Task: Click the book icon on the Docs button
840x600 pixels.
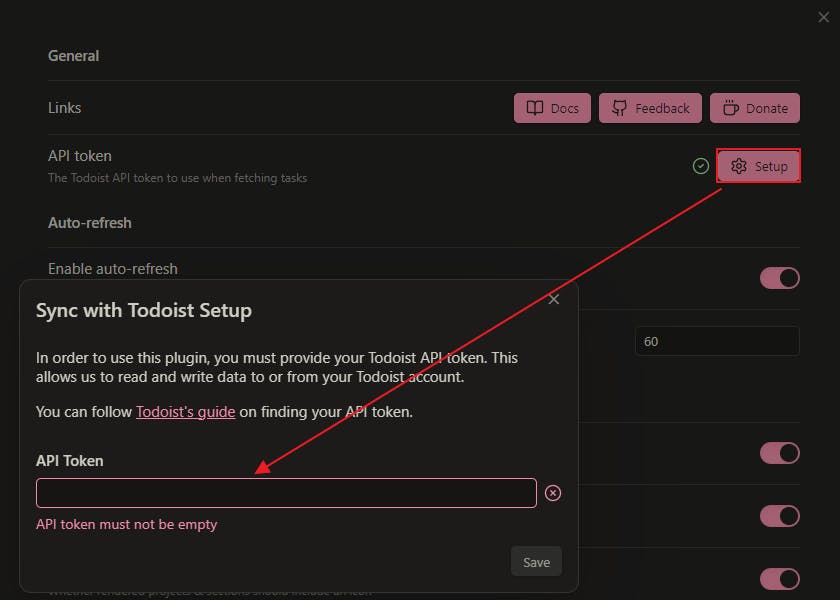Action: (x=535, y=108)
